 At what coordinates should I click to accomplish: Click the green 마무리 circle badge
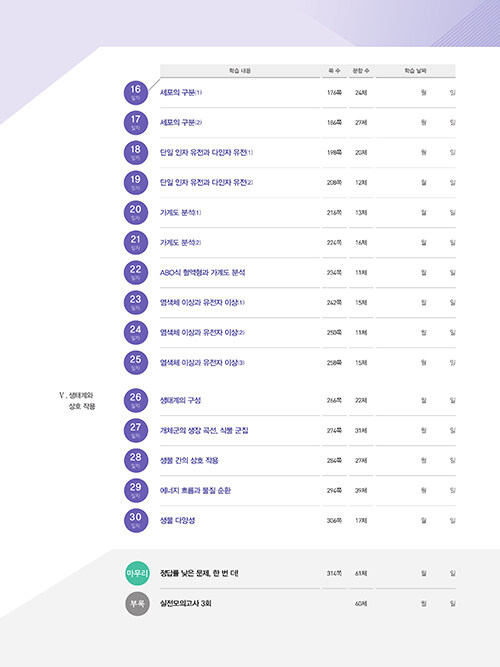pyautogui.click(x=137, y=573)
